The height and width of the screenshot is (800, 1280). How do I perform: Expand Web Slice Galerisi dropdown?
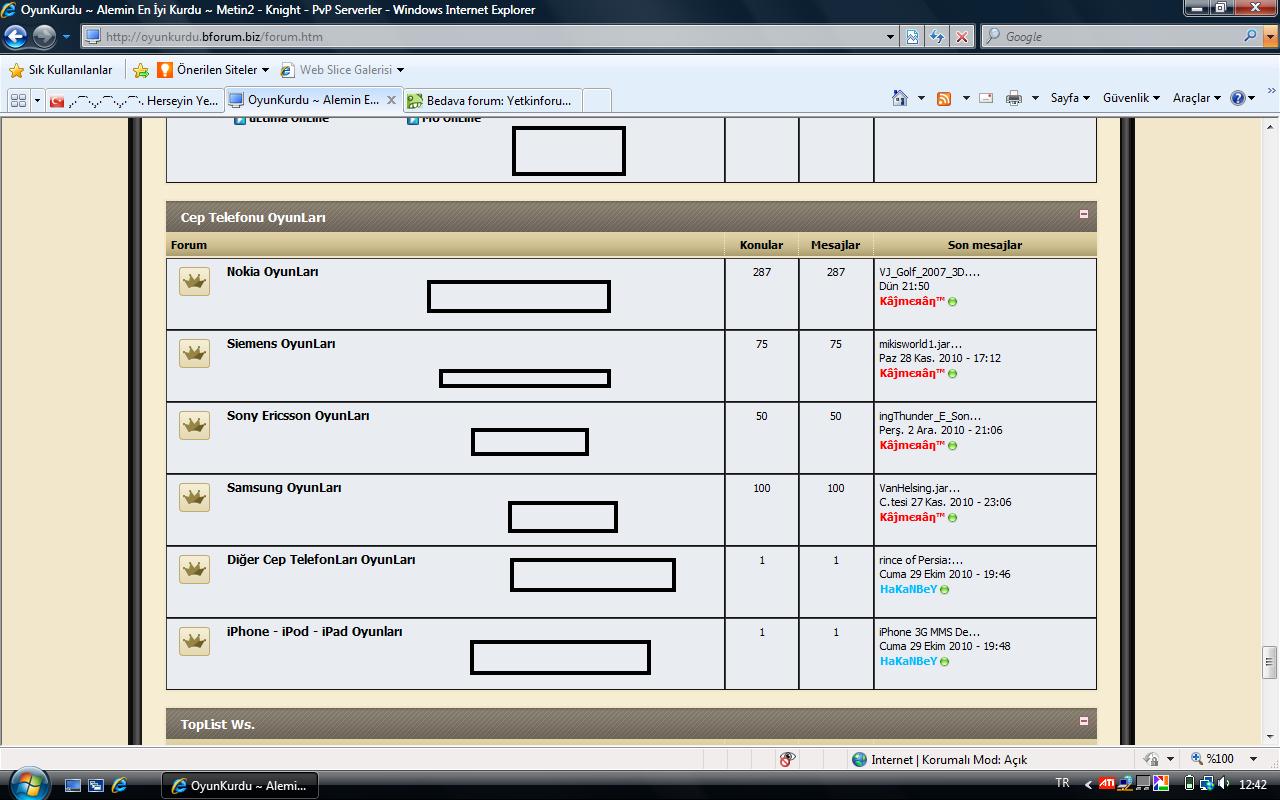400,70
